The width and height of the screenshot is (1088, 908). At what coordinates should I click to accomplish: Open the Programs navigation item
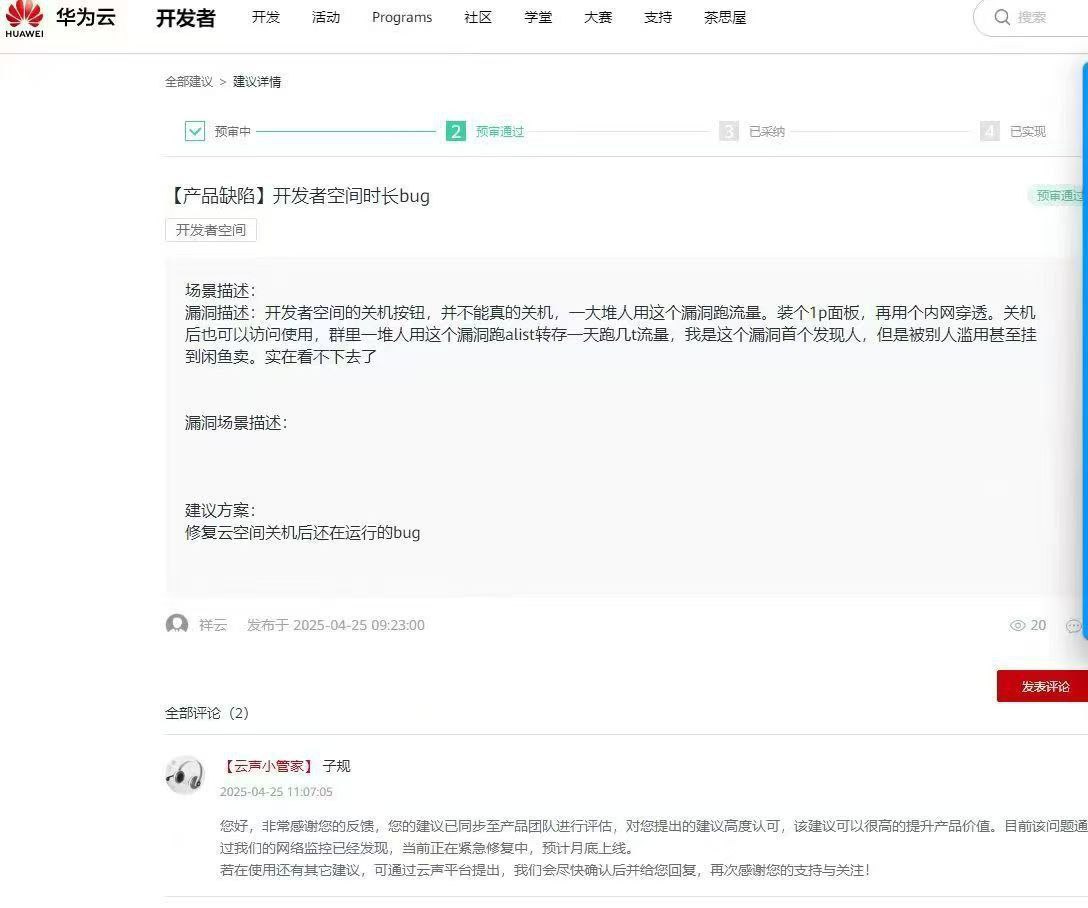pyautogui.click(x=402, y=17)
